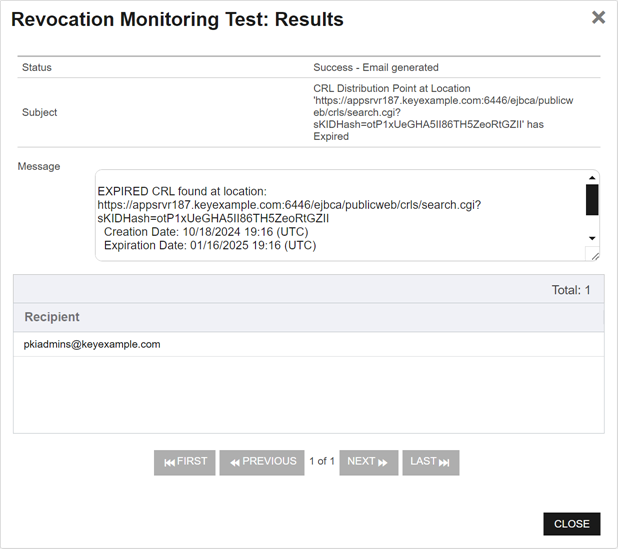Click the 'Revocation Monitoring Test: Results' title

177,19
